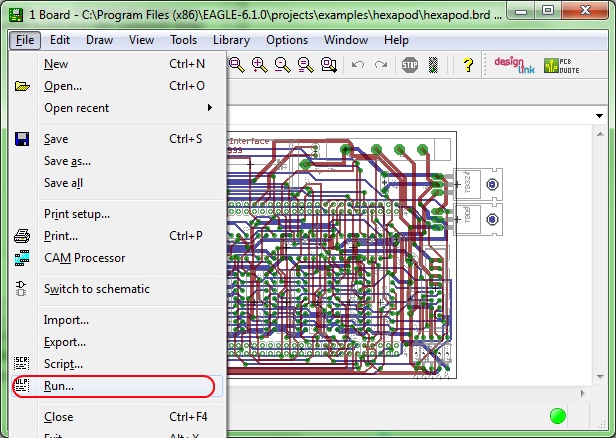Open help via yellow question mark

point(468,64)
